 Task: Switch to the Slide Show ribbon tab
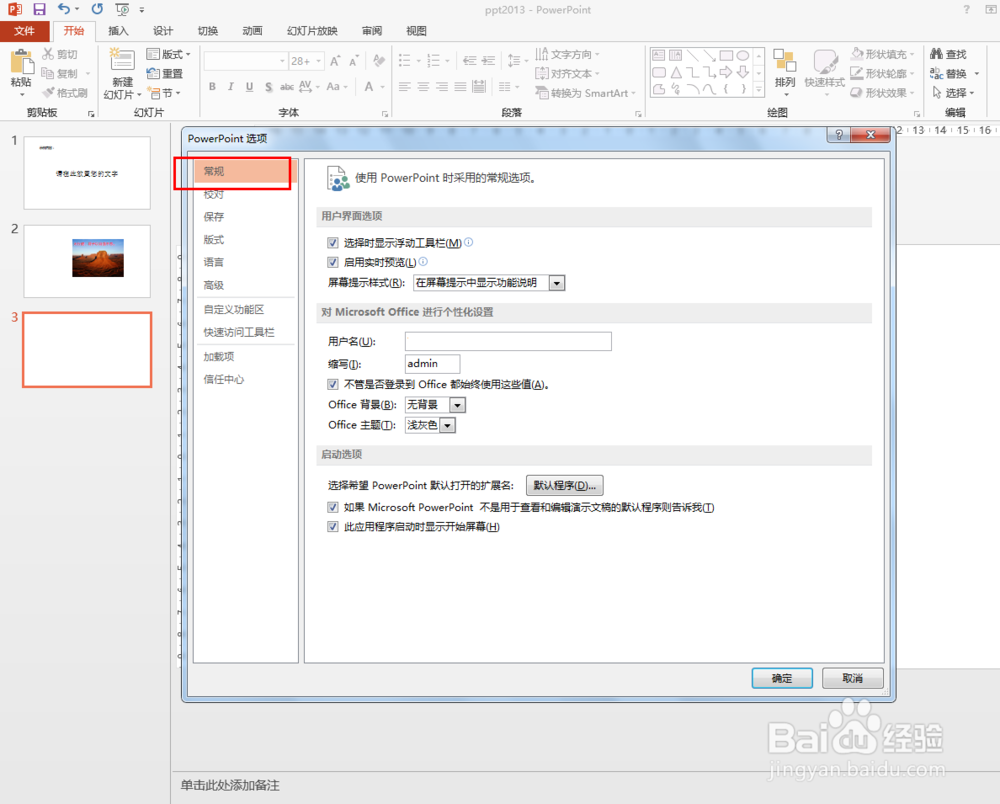point(312,31)
